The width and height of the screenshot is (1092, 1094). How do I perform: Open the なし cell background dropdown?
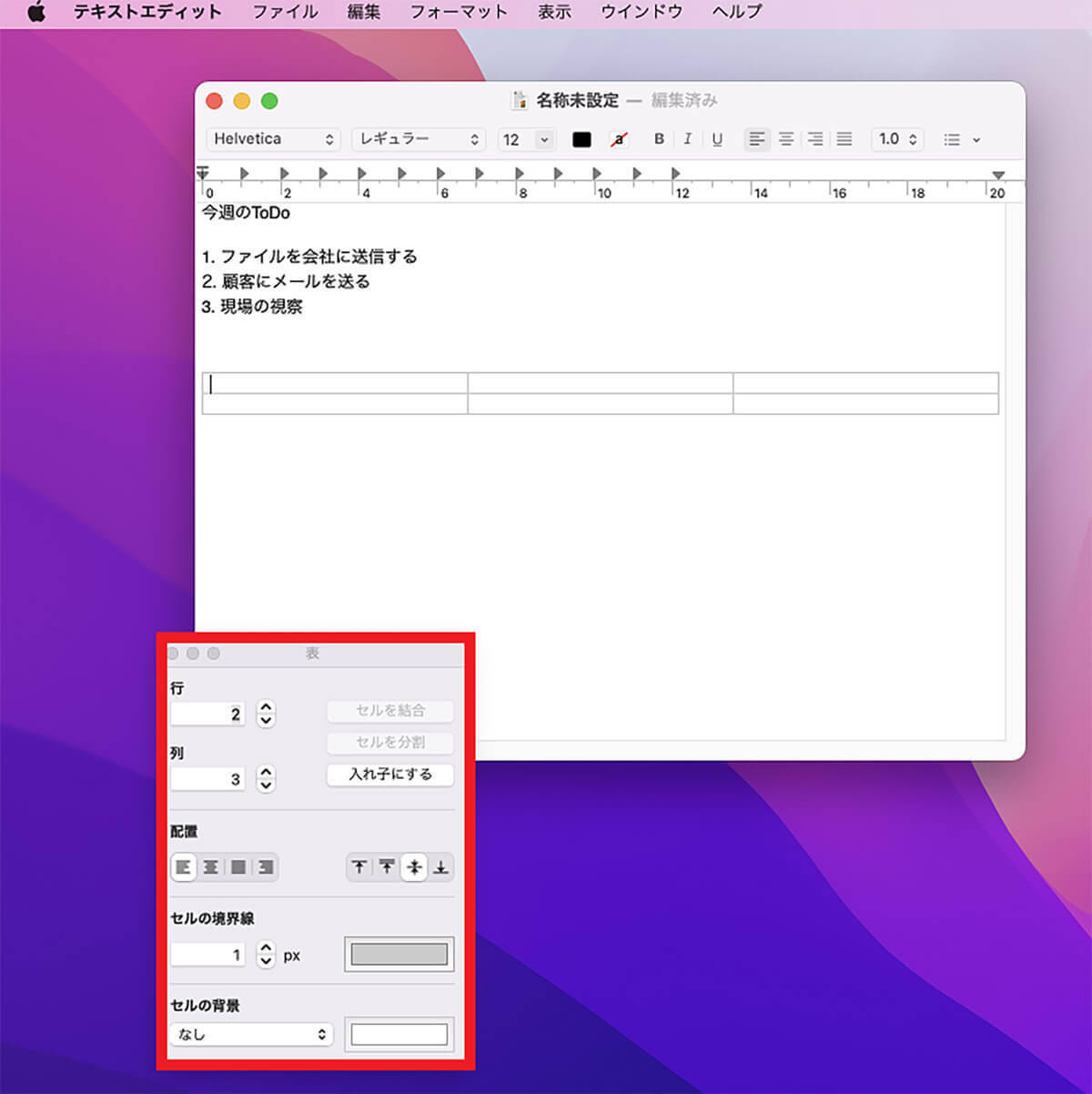click(x=251, y=1035)
